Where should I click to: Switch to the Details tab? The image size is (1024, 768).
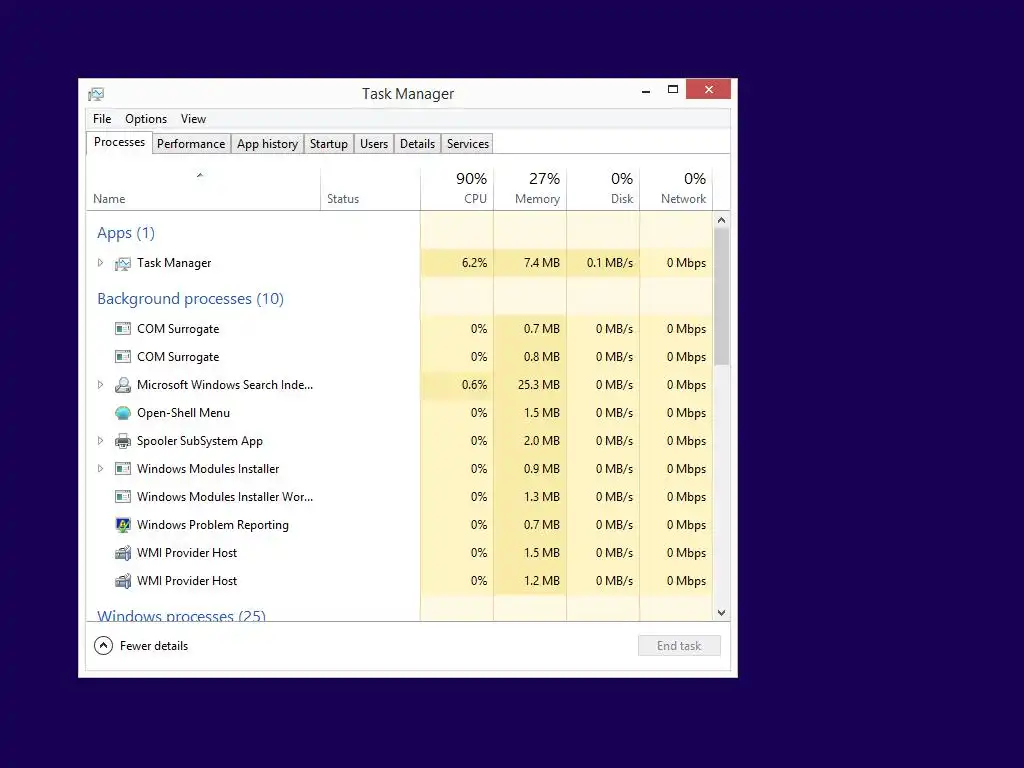[417, 144]
